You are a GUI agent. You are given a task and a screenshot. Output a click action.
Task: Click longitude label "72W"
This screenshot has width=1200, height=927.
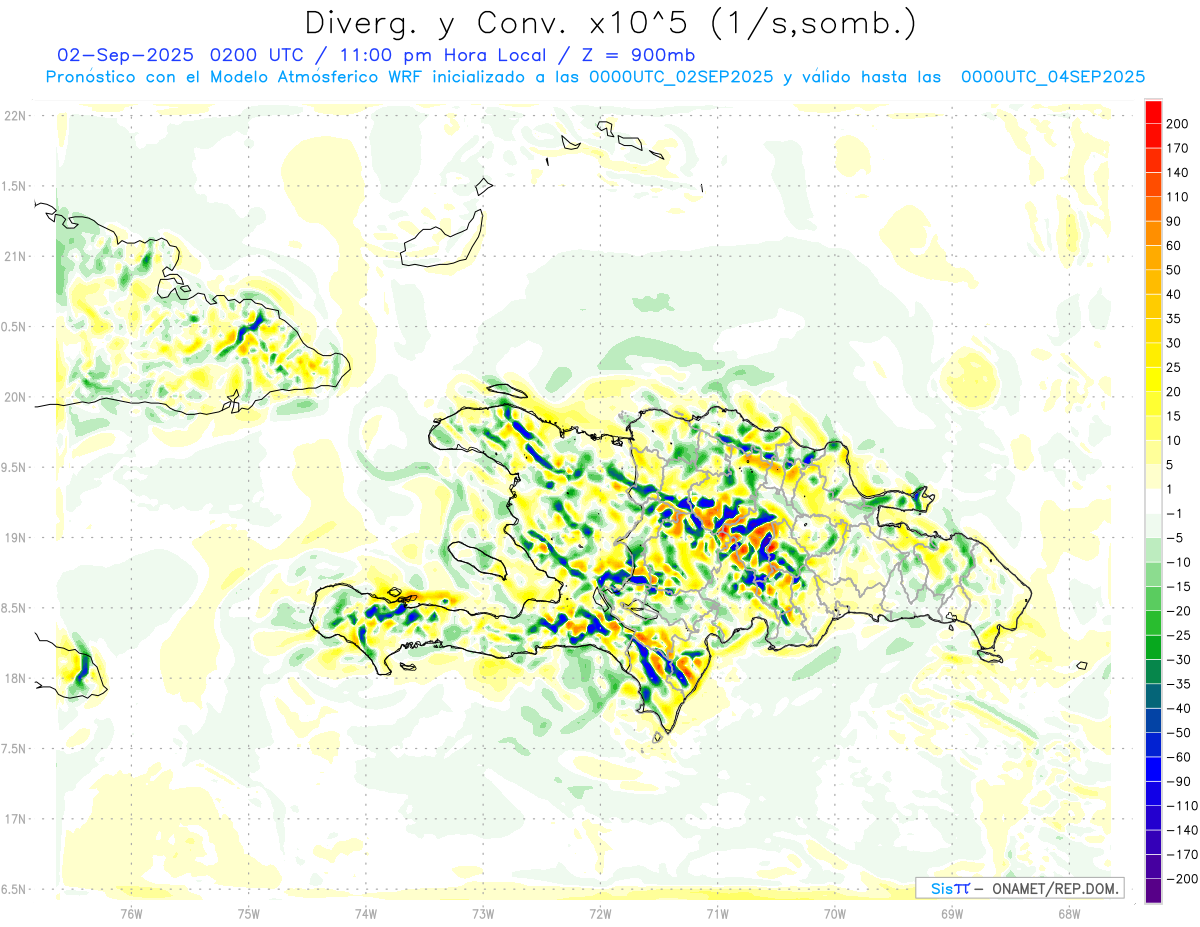click(x=600, y=912)
